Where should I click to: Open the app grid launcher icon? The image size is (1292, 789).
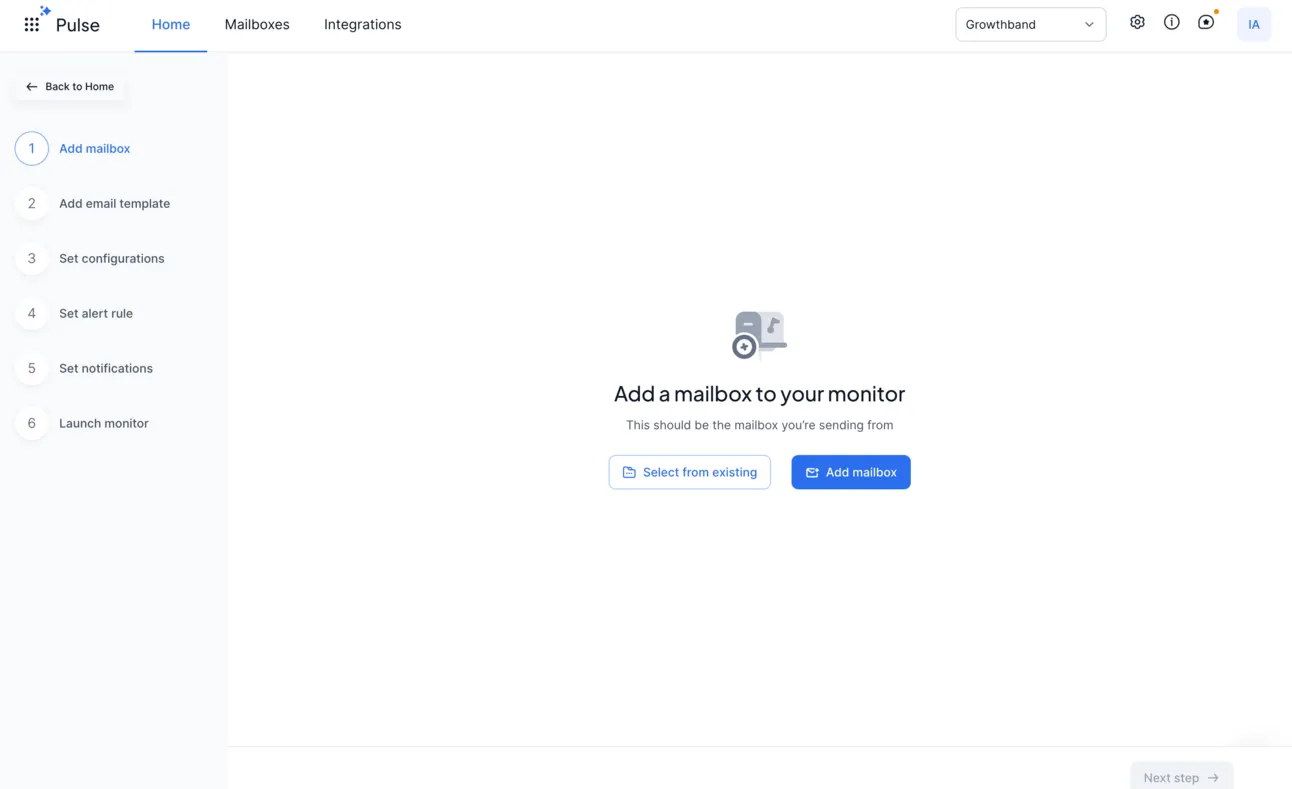[x=32, y=24]
